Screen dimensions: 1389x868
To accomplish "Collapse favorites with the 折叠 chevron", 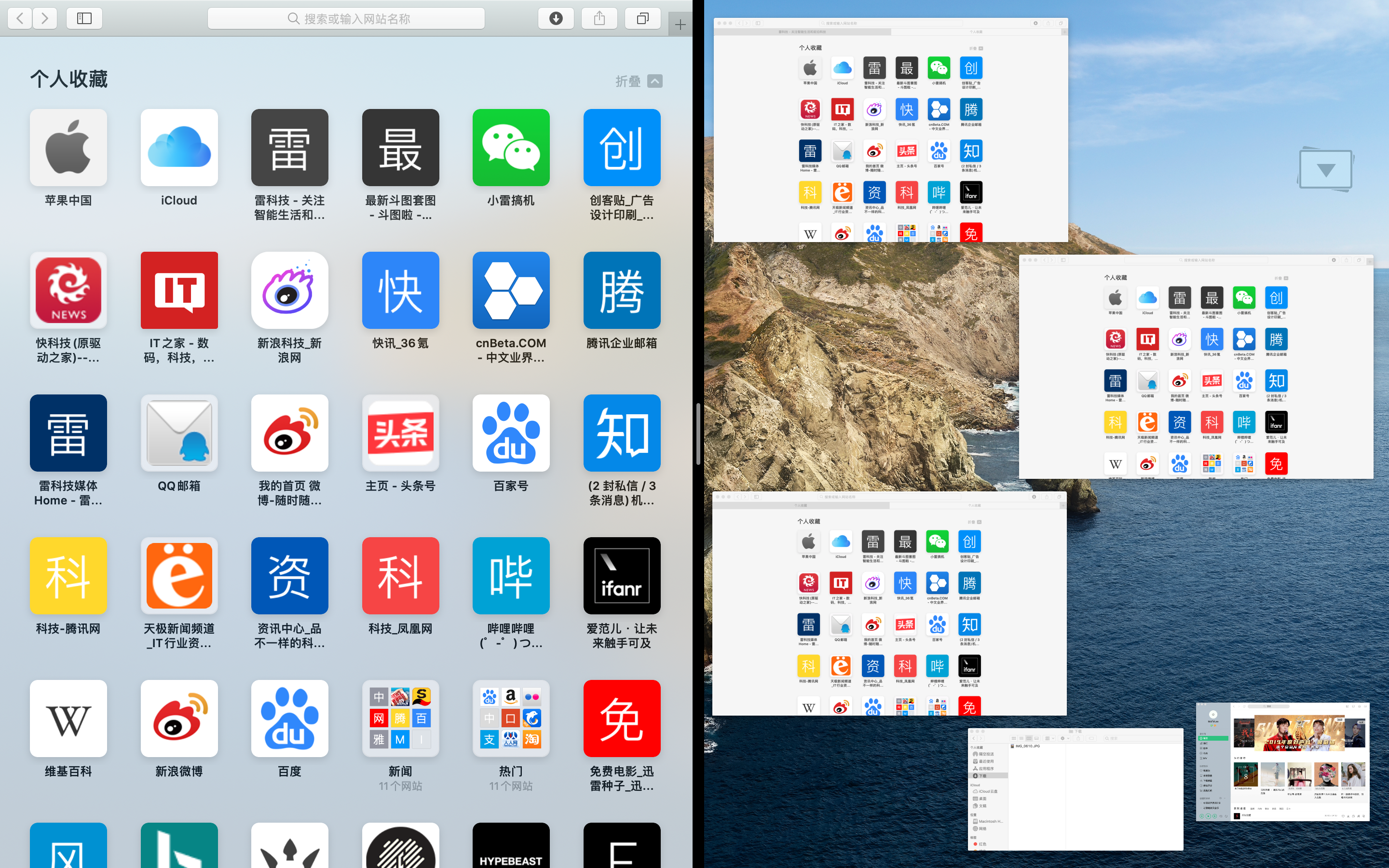I will (655, 81).
